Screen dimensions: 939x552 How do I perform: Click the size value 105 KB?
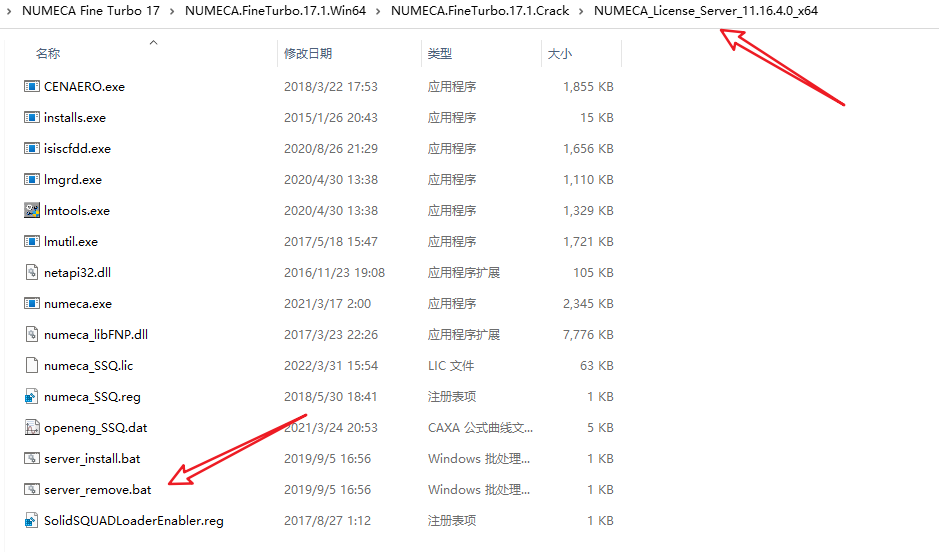point(593,273)
